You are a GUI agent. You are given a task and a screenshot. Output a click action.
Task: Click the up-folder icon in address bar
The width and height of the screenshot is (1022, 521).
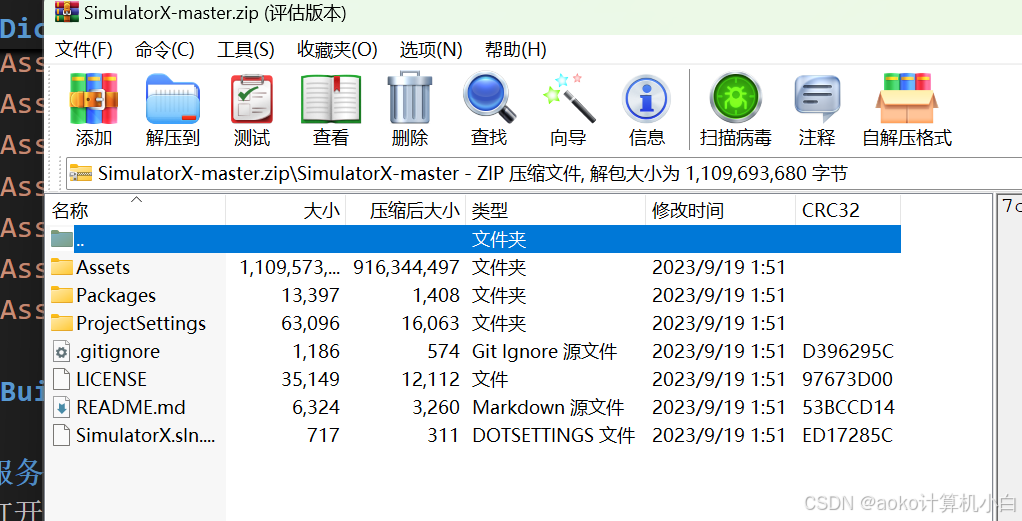[x=81, y=173]
